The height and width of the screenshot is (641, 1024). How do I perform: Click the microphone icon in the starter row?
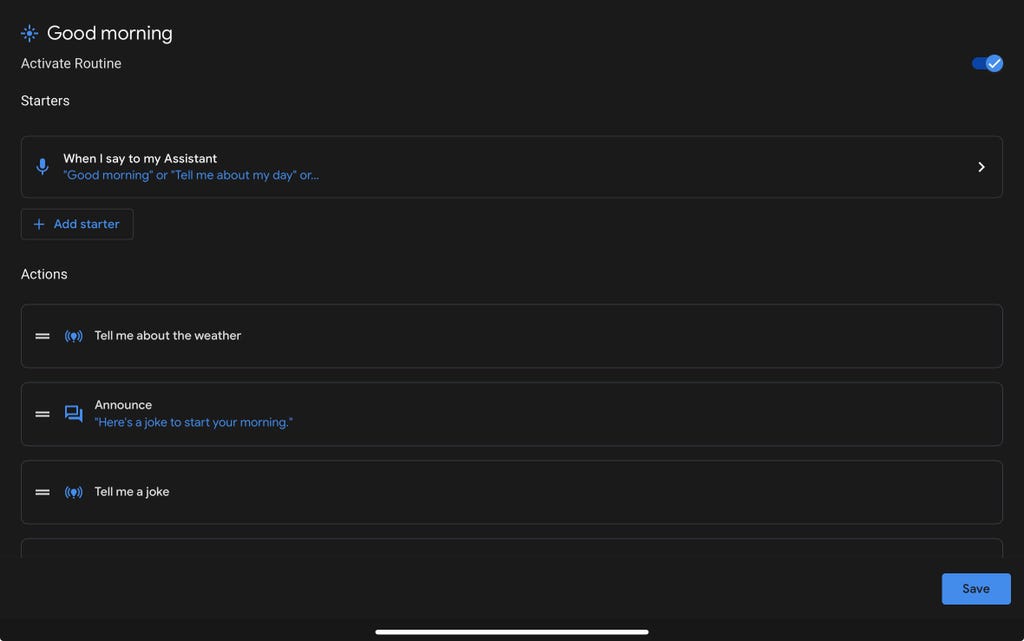point(42,167)
